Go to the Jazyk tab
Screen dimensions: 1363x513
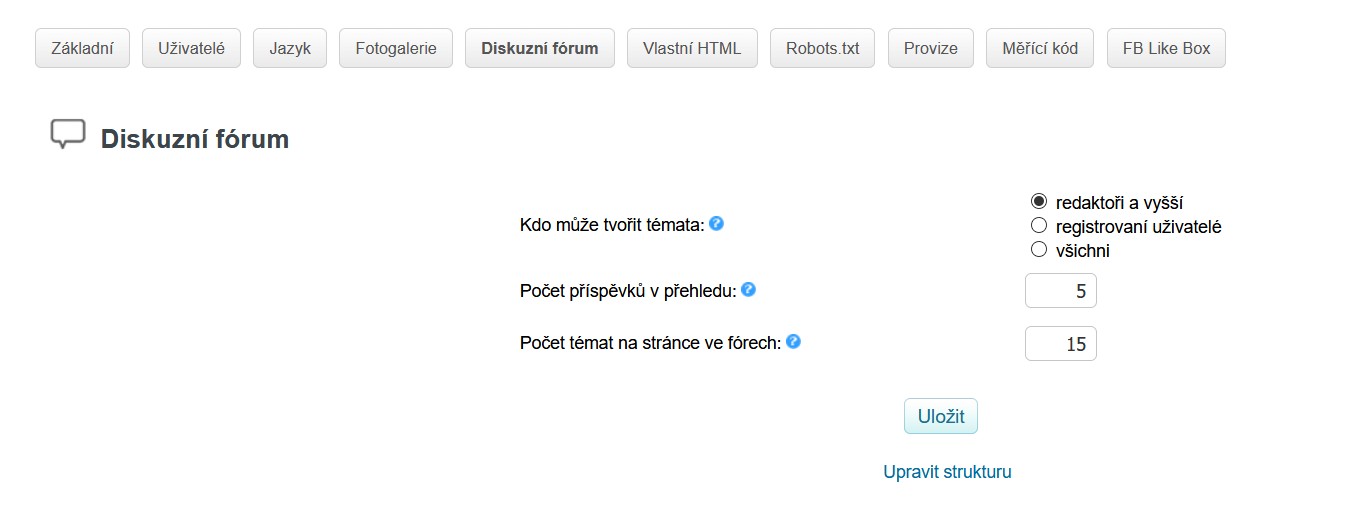tap(290, 48)
